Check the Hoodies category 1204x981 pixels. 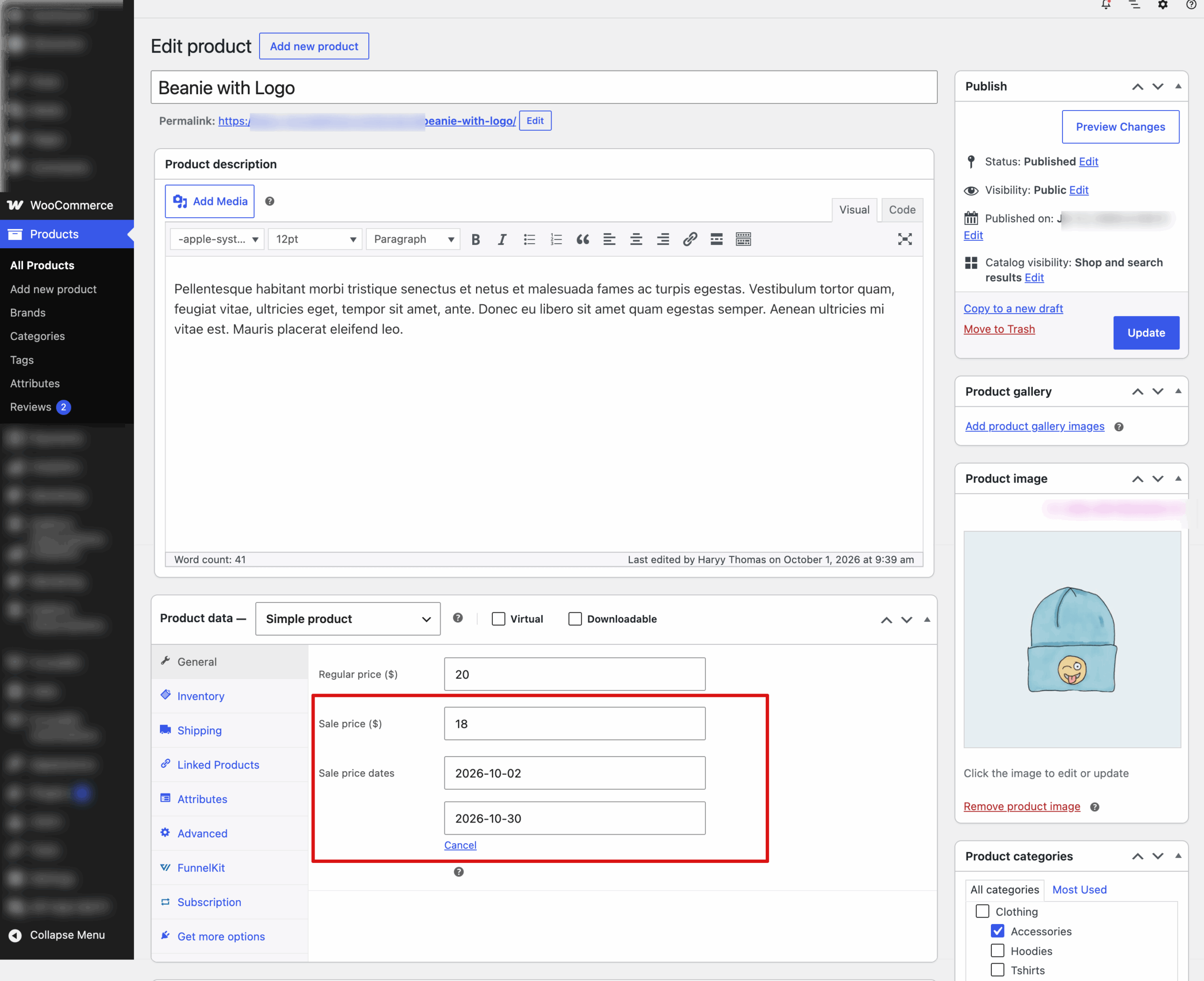pyautogui.click(x=998, y=951)
